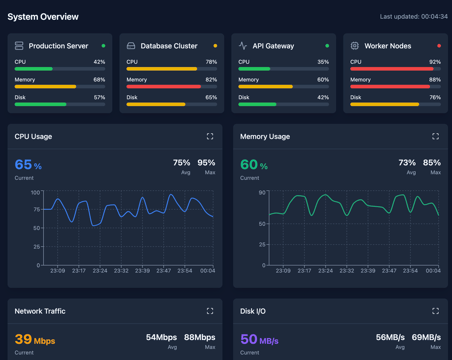Click the Database Cluster CPU progress bar
This screenshot has height=360, width=452.
tap(172, 69)
